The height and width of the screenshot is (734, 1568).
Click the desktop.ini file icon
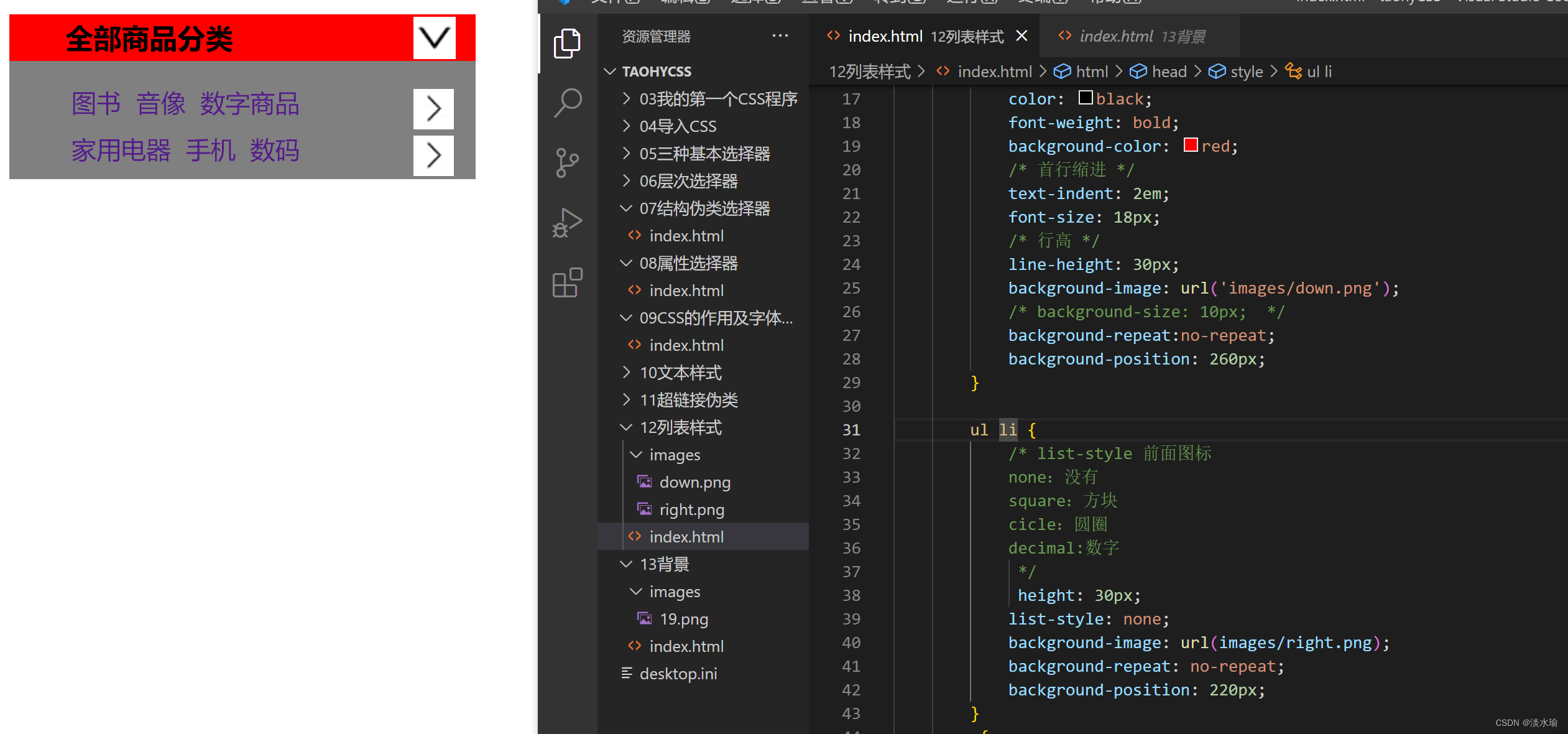(627, 674)
